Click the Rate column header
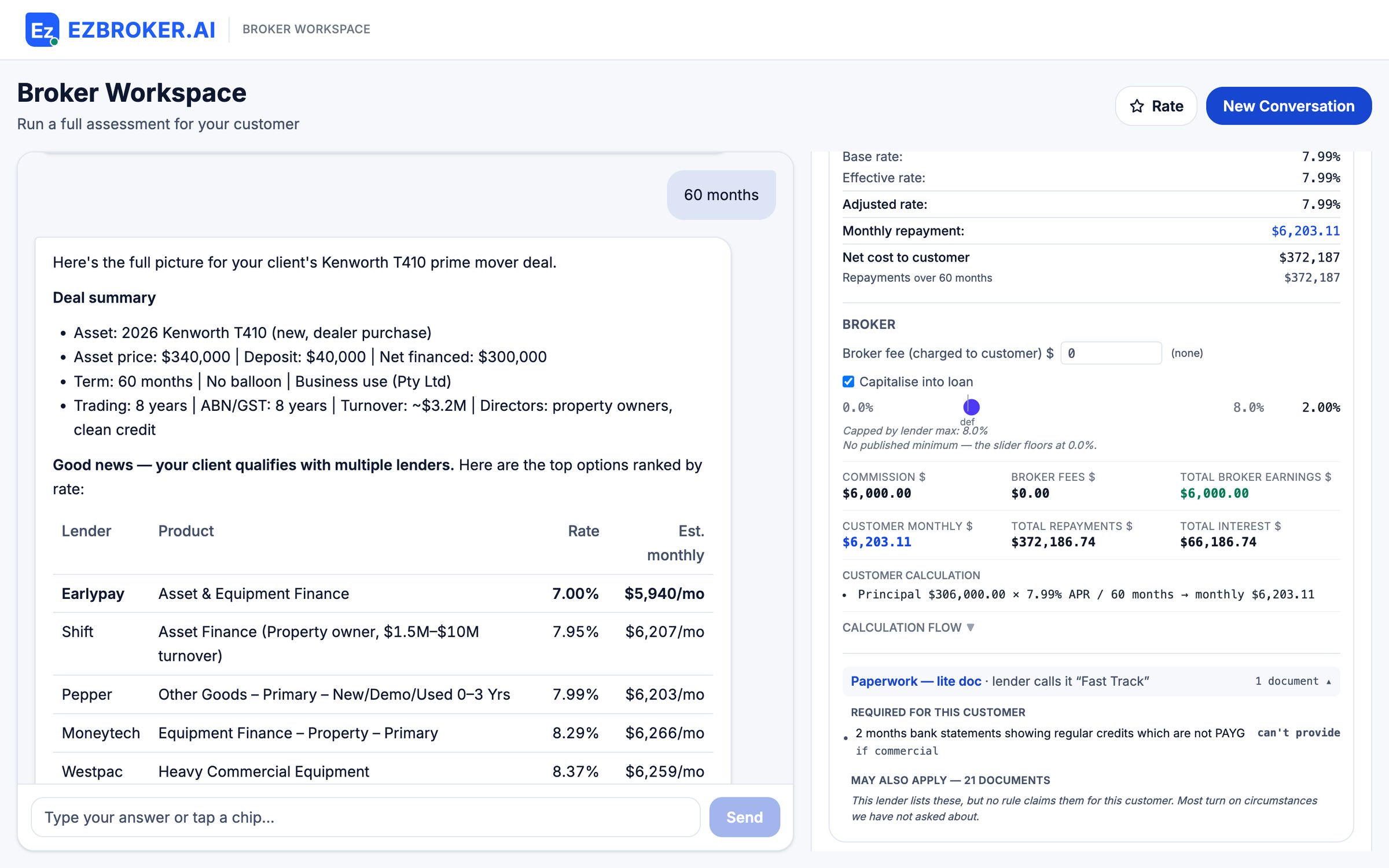Image resolution: width=1389 pixels, height=868 pixels. (583, 531)
